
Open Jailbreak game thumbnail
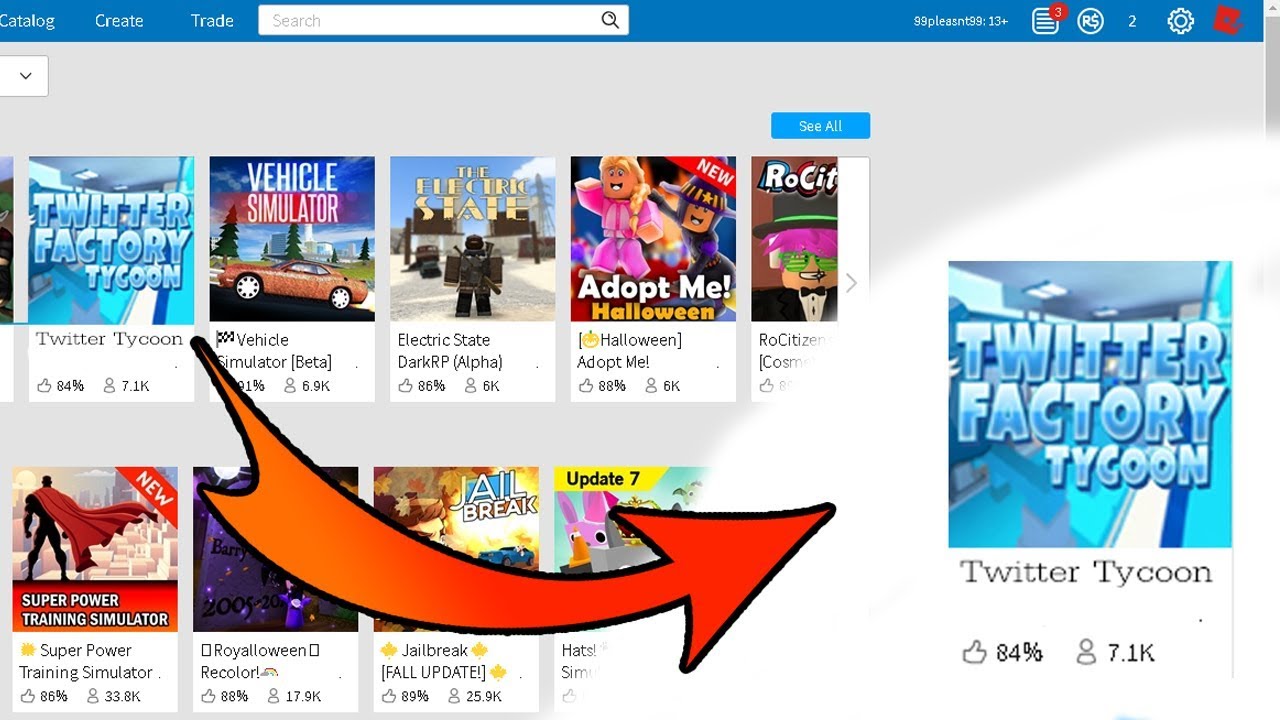coord(456,549)
